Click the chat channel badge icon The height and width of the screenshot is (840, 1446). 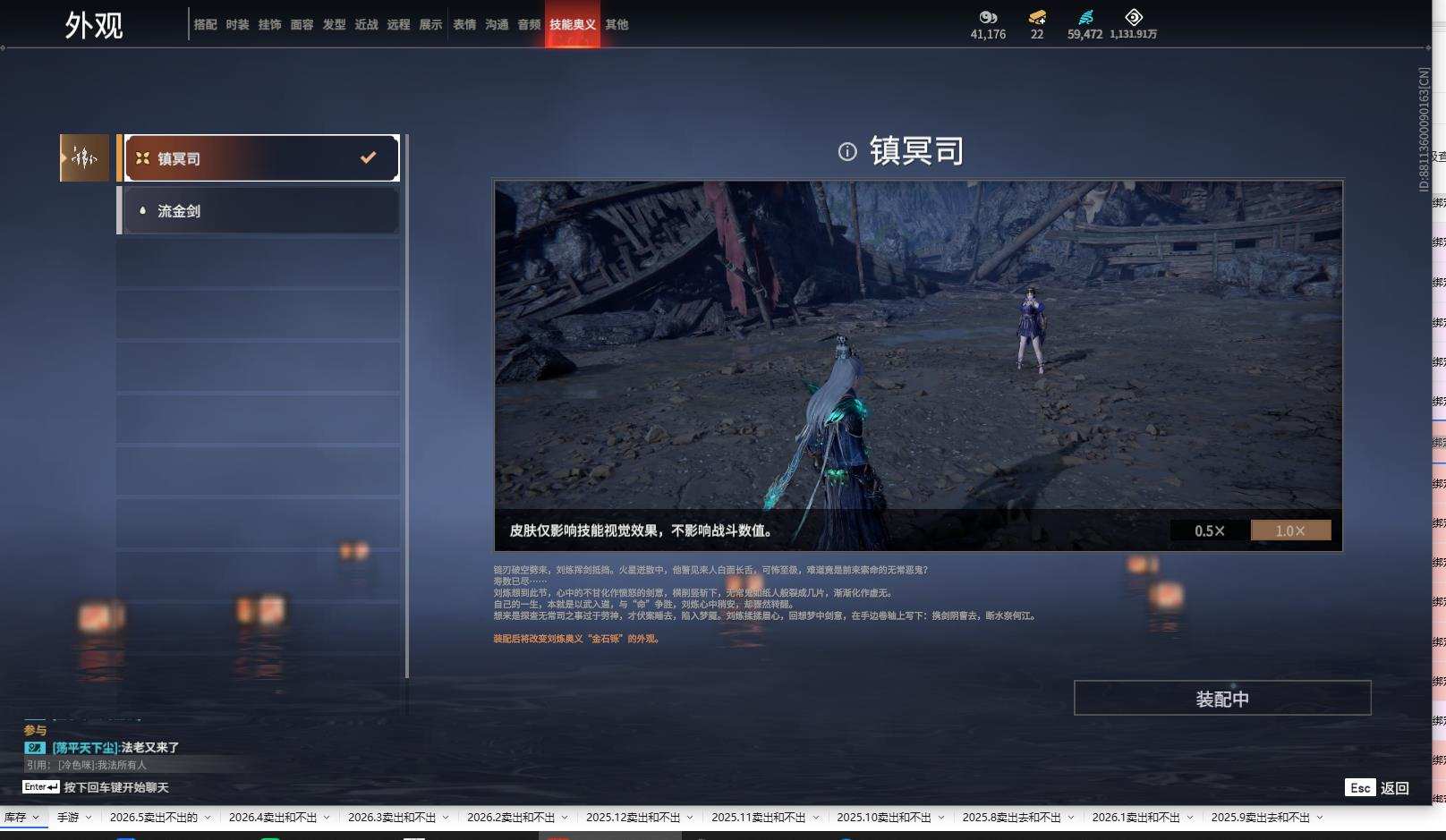tap(35, 748)
